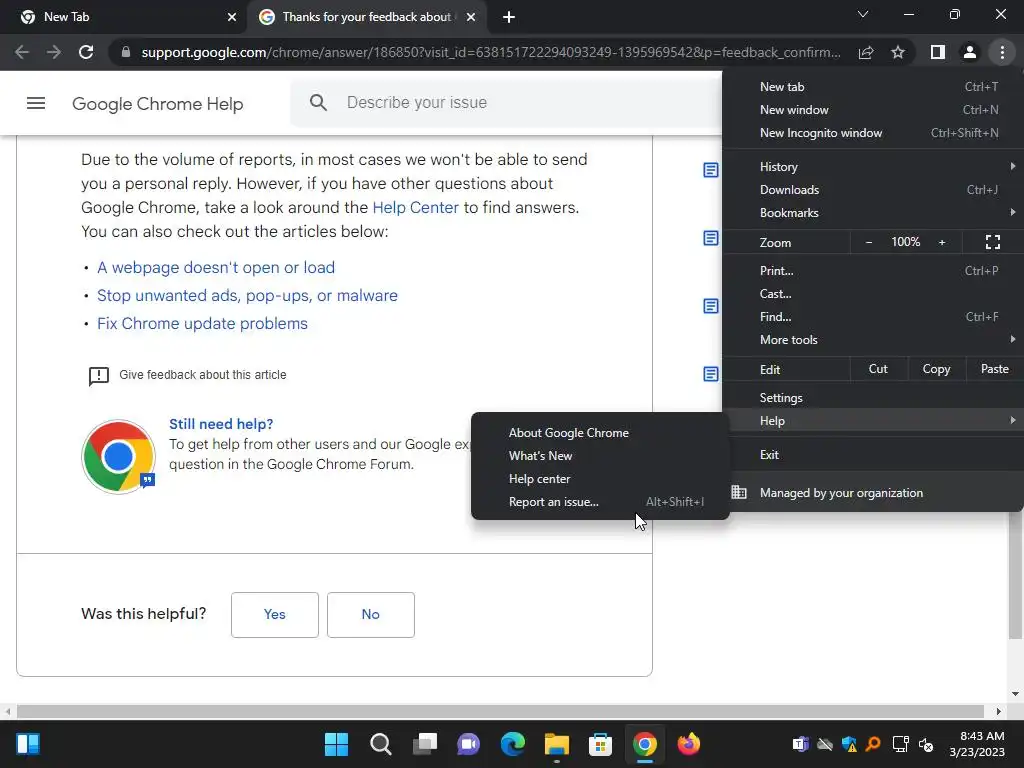Toggle fullscreen mode in the Zoom row
The height and width of the screenshot is (768, 1024).
pyautogui.click(x=993, y=242)
